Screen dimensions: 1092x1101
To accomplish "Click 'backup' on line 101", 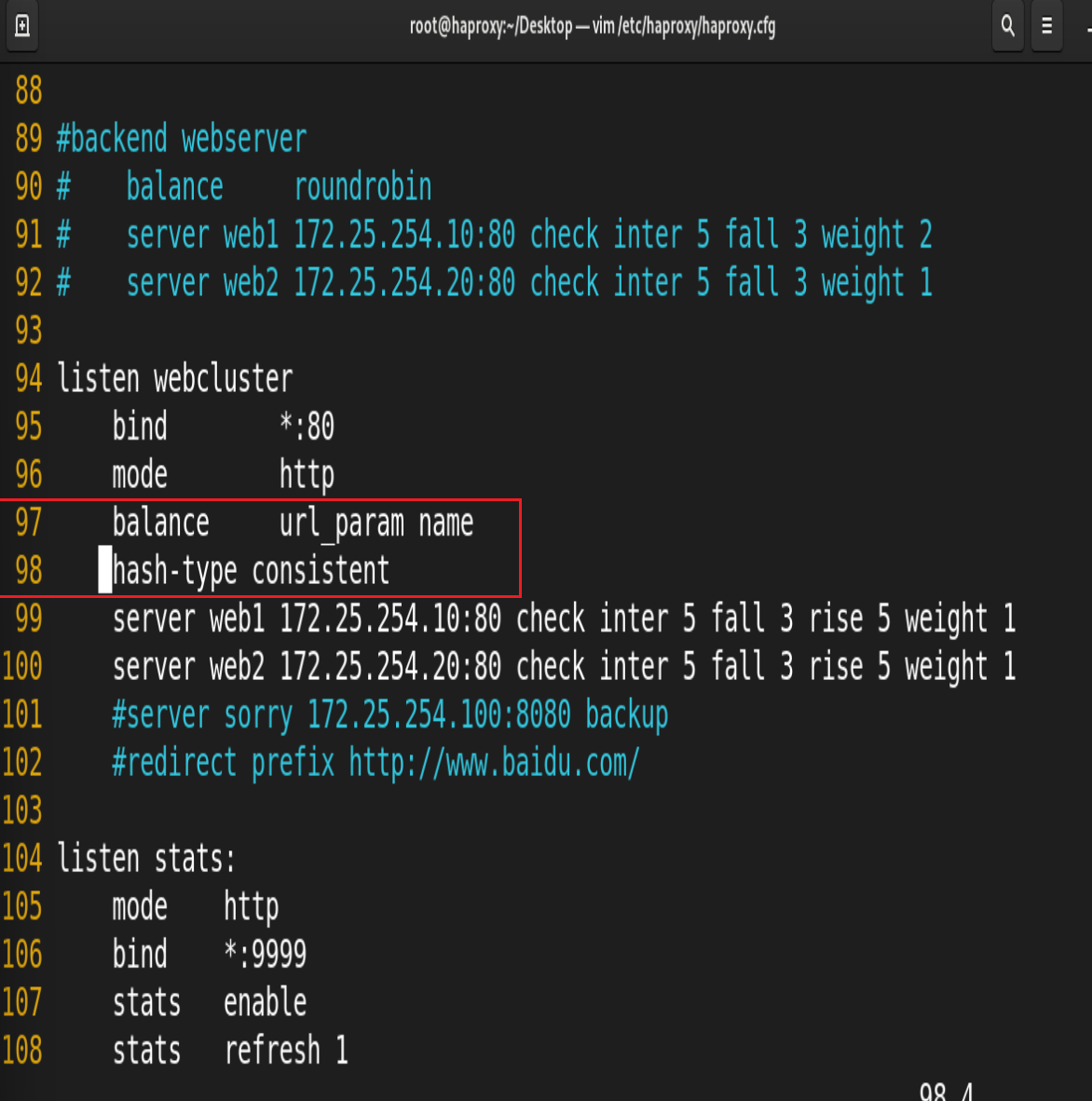I will pyautogui.click(x=626, y=715).
